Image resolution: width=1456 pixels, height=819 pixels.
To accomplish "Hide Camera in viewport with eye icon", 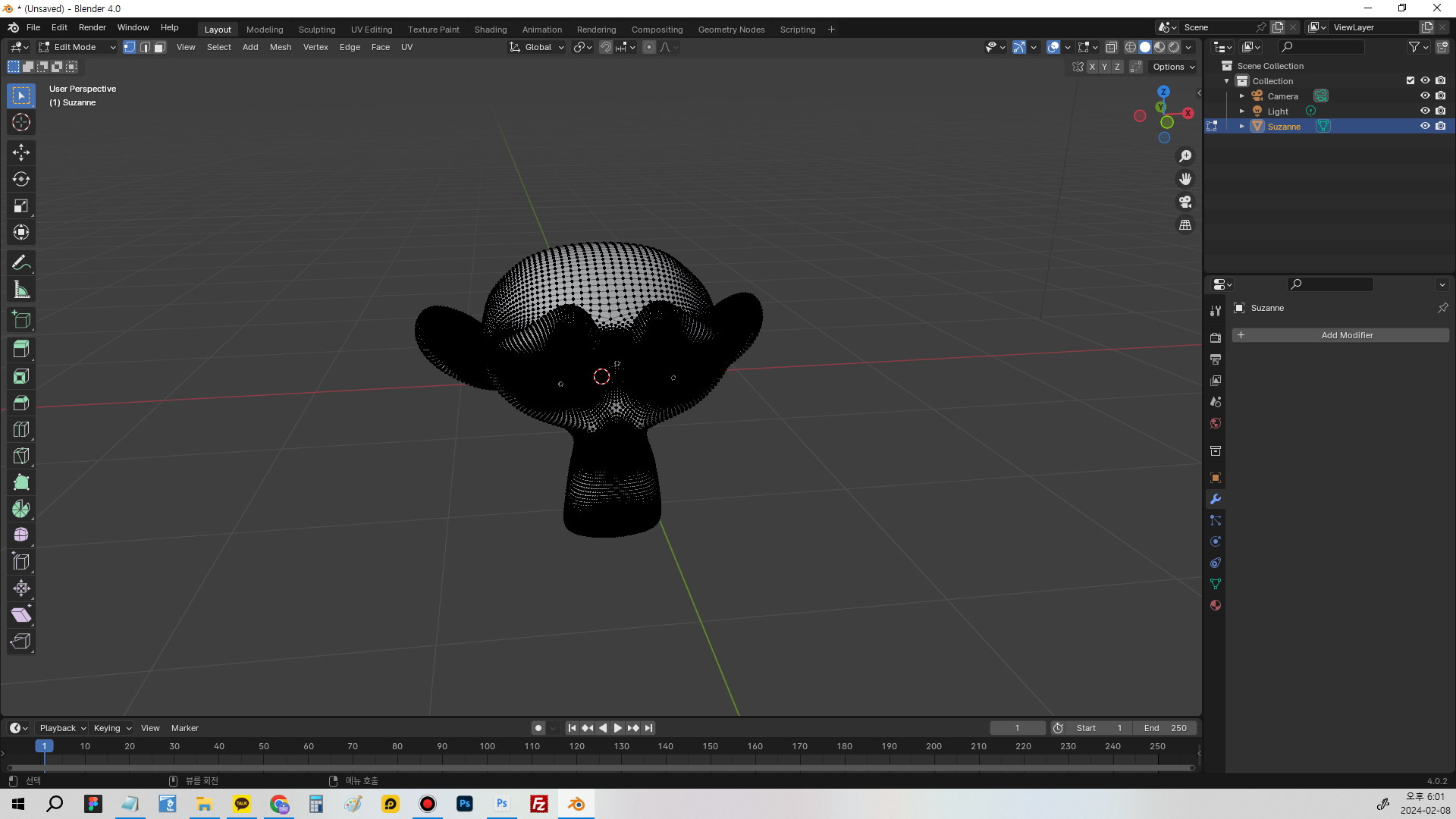I will point(1425,96).
